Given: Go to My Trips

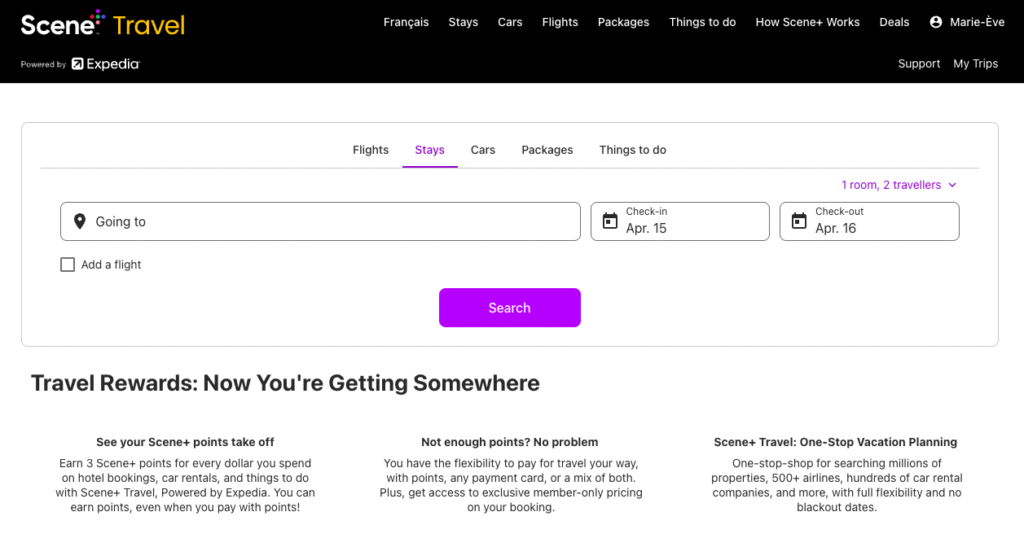Looking at the screenshot, I should click(975, 64).
